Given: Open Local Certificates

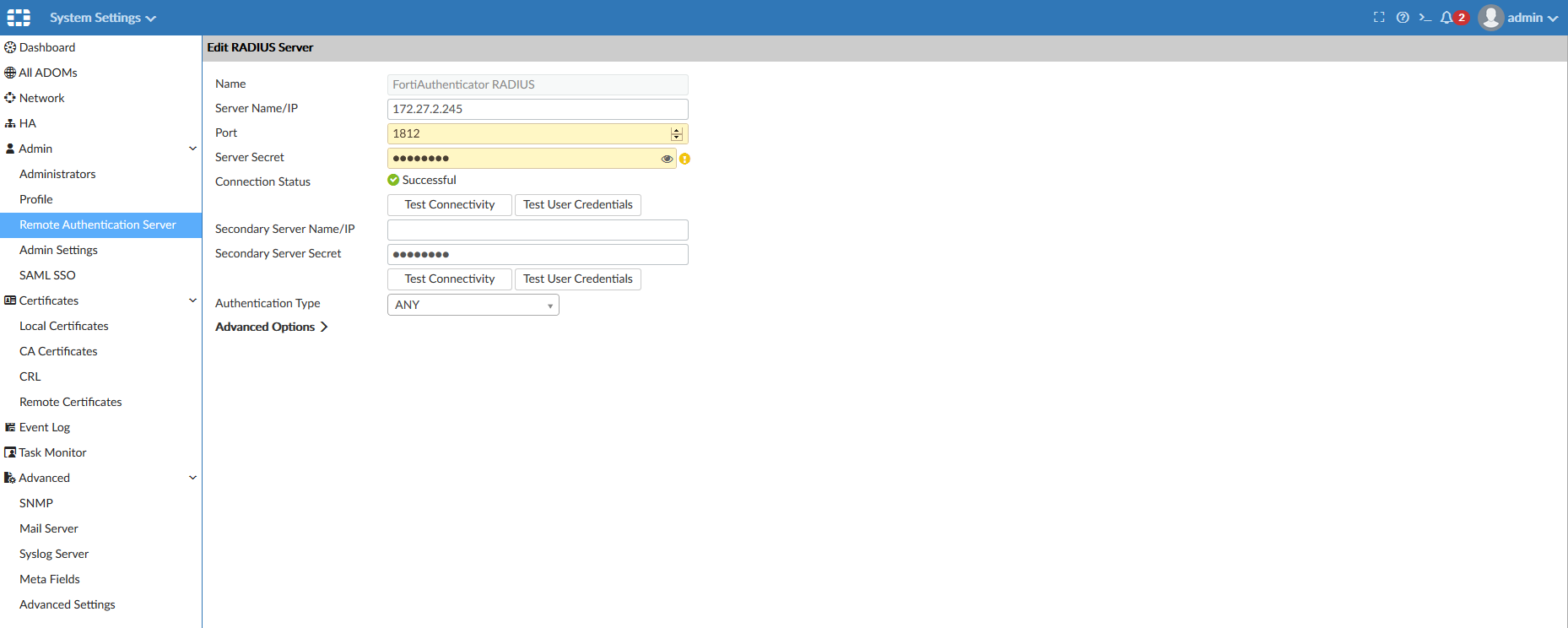Looking at the screenshot, I should (64, 326).
